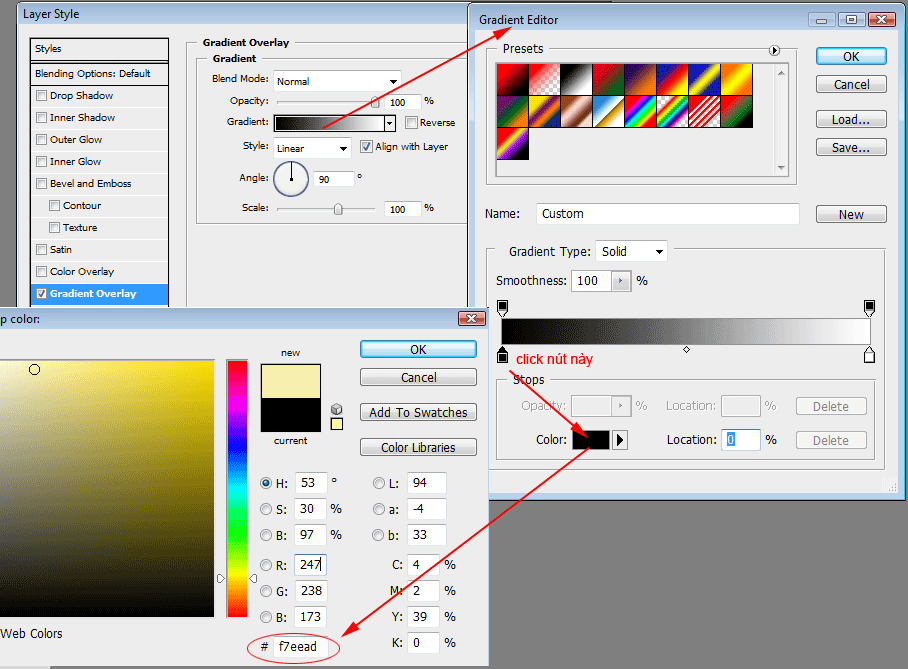Select the L lightness radio button
The height and width of the screenshot is (669, 908).
tap(379, 482)
